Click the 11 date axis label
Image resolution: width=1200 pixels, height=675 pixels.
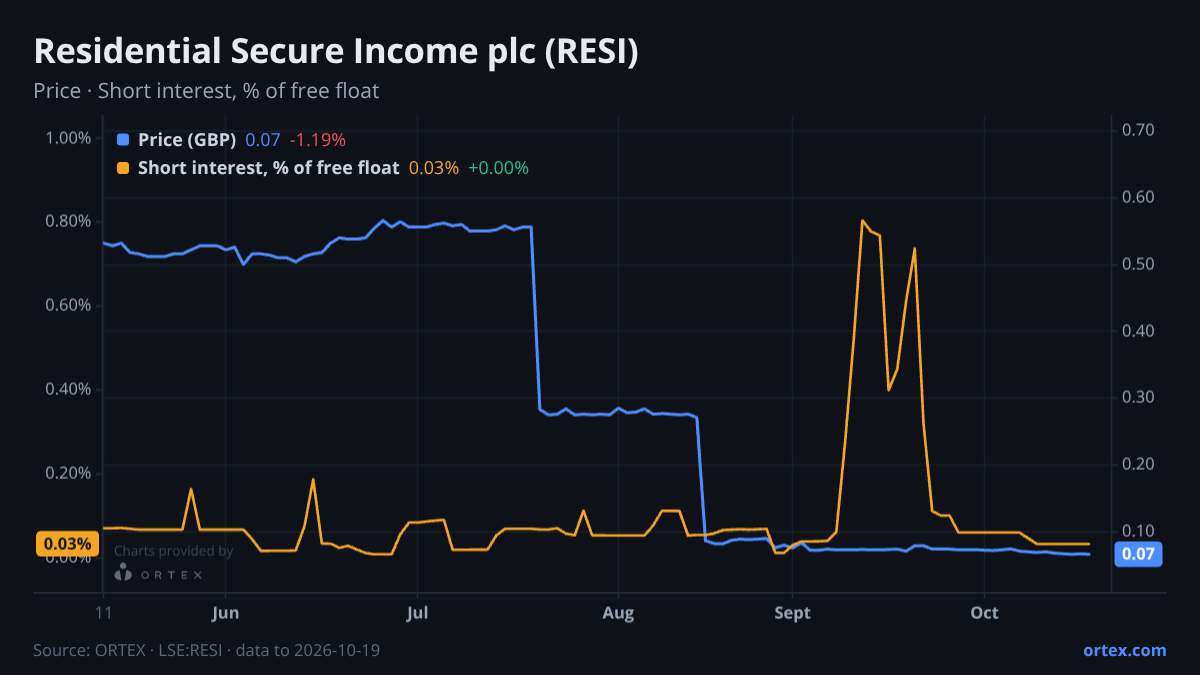click(x=103, y=612)
